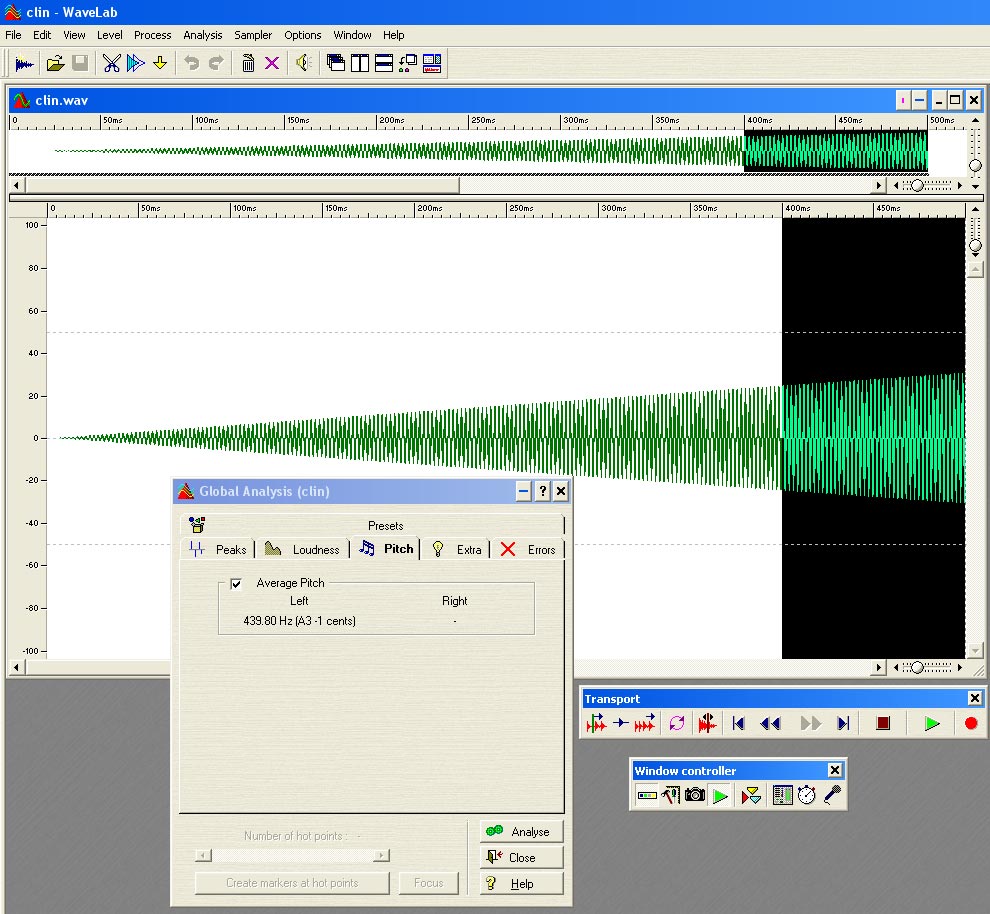Screen dimensions: 990x914
Task: Open the Presets bar in Global Analysis
Action: click(x=385, y=525)
